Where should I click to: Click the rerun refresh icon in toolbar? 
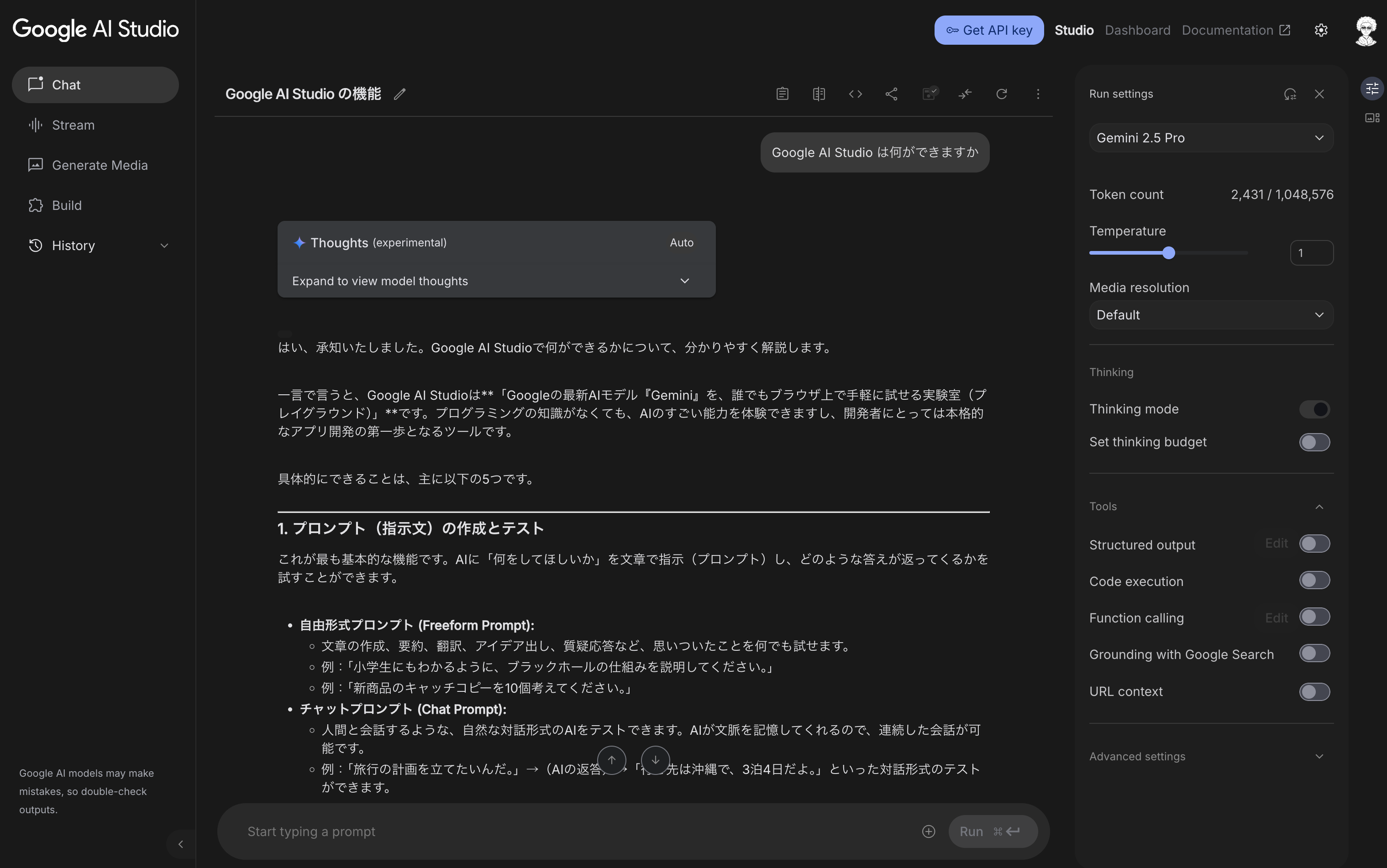[x=1002, y=94]
